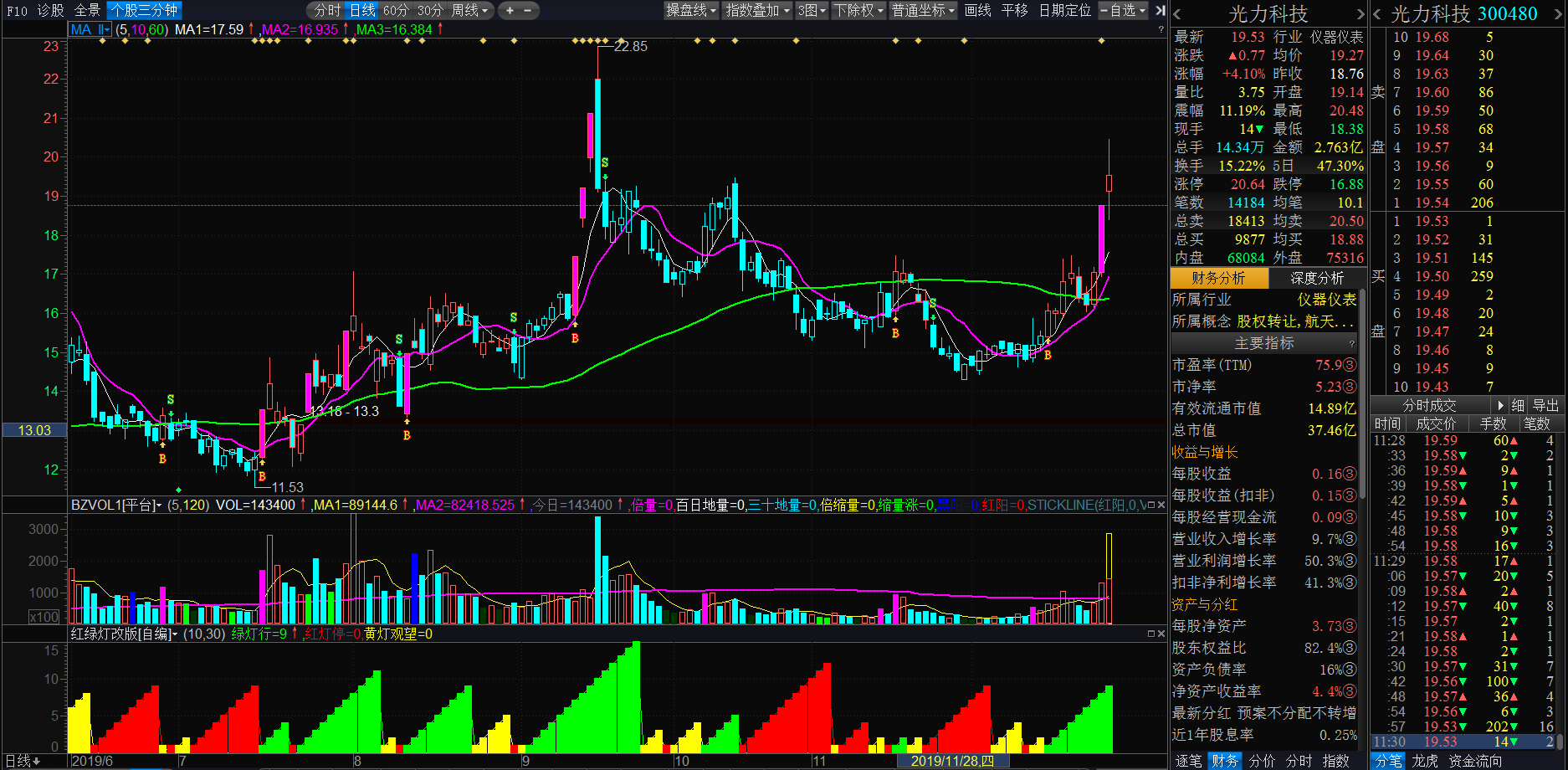Open the 诊股 stock diagnosis

50,11
